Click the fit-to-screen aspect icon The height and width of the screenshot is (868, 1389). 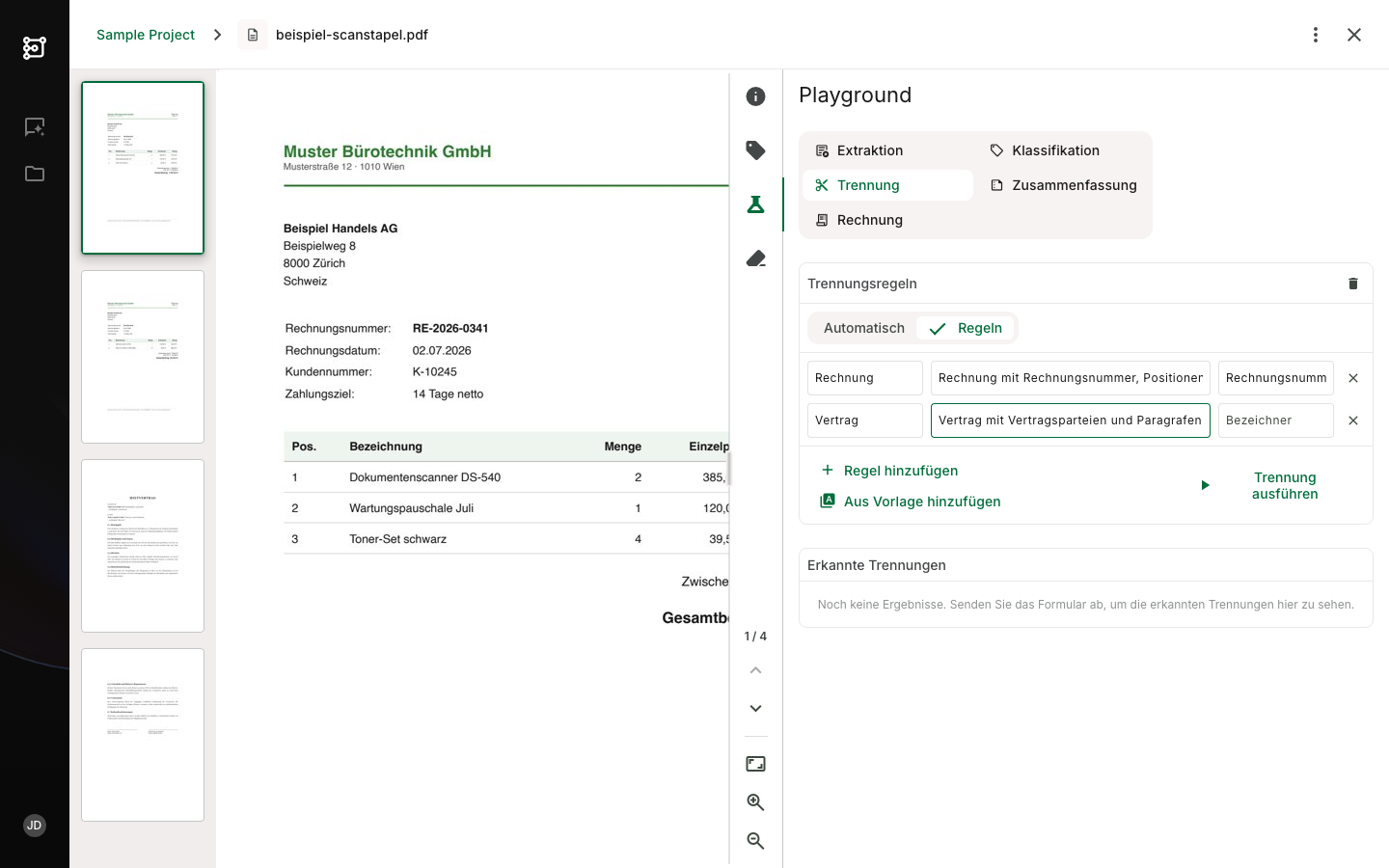tap(756, 764)
